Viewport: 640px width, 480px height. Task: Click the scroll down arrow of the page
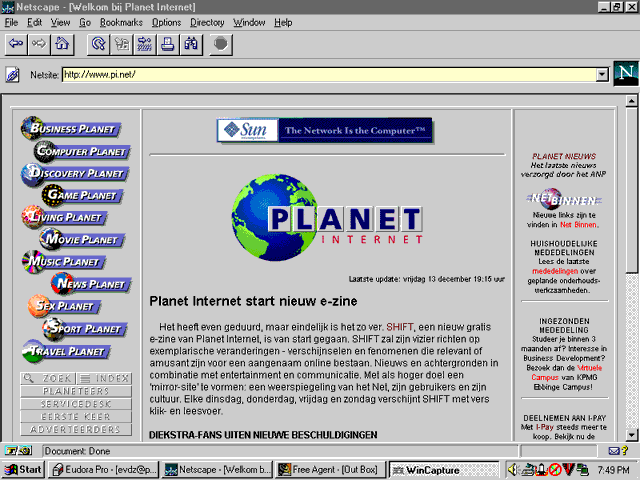coord(631,435)
